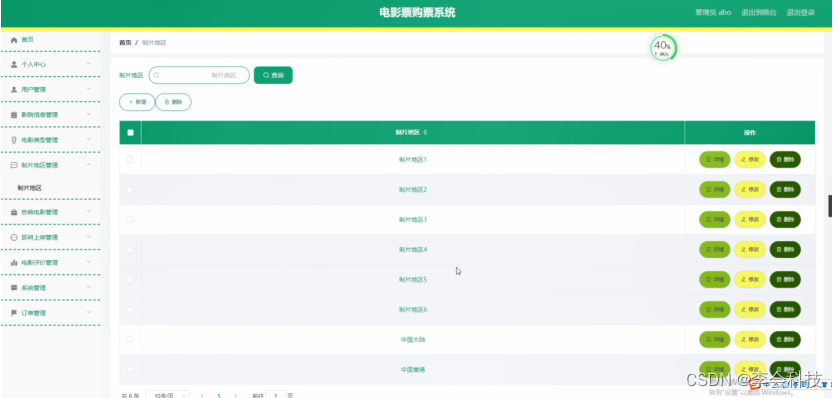838x398 pixels.
Task: View 详情 for 制片地区2
Action: 715,190
